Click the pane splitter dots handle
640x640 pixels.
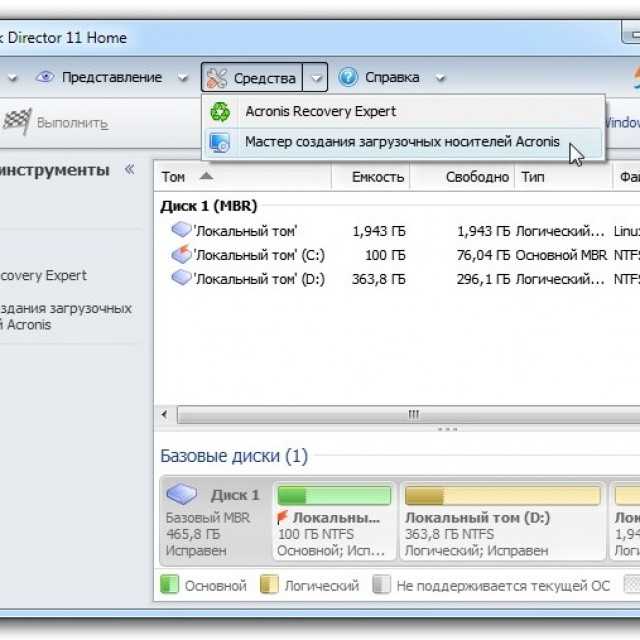click(448, 429)
